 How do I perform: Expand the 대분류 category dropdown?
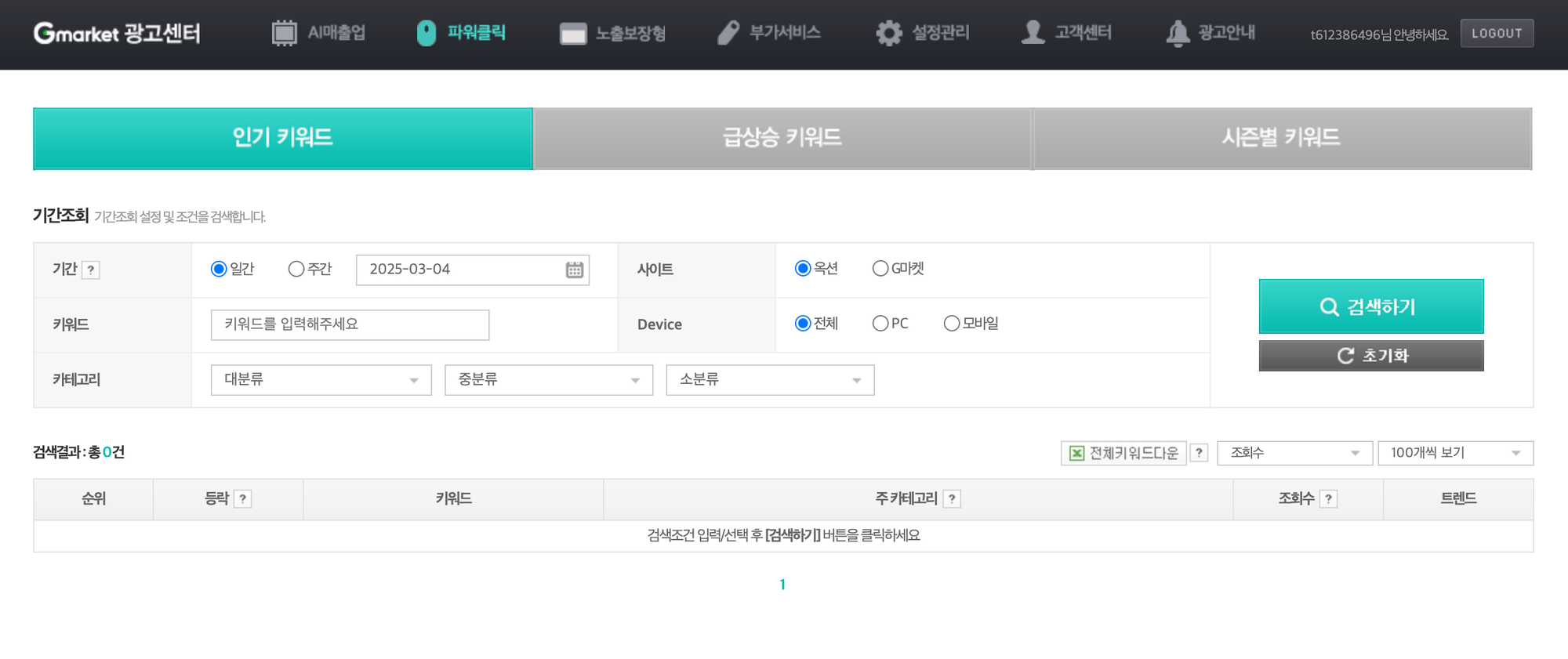point(321,380)
